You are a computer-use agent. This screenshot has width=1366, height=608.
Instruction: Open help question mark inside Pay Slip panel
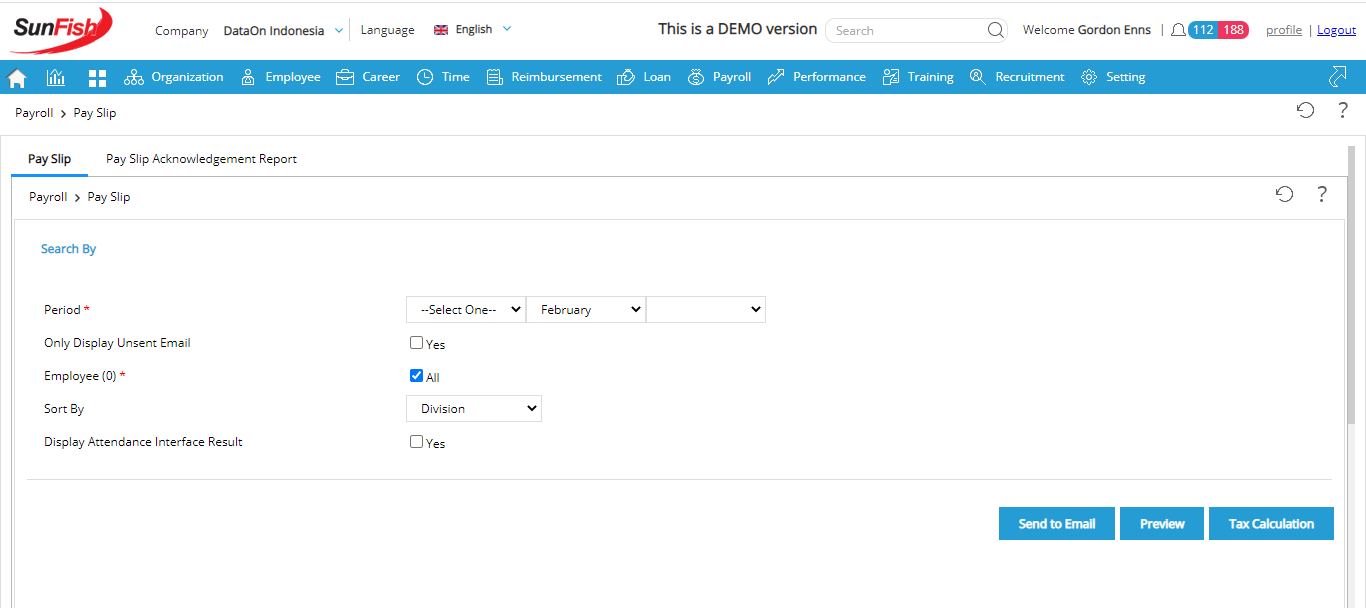click(1321, 195)
